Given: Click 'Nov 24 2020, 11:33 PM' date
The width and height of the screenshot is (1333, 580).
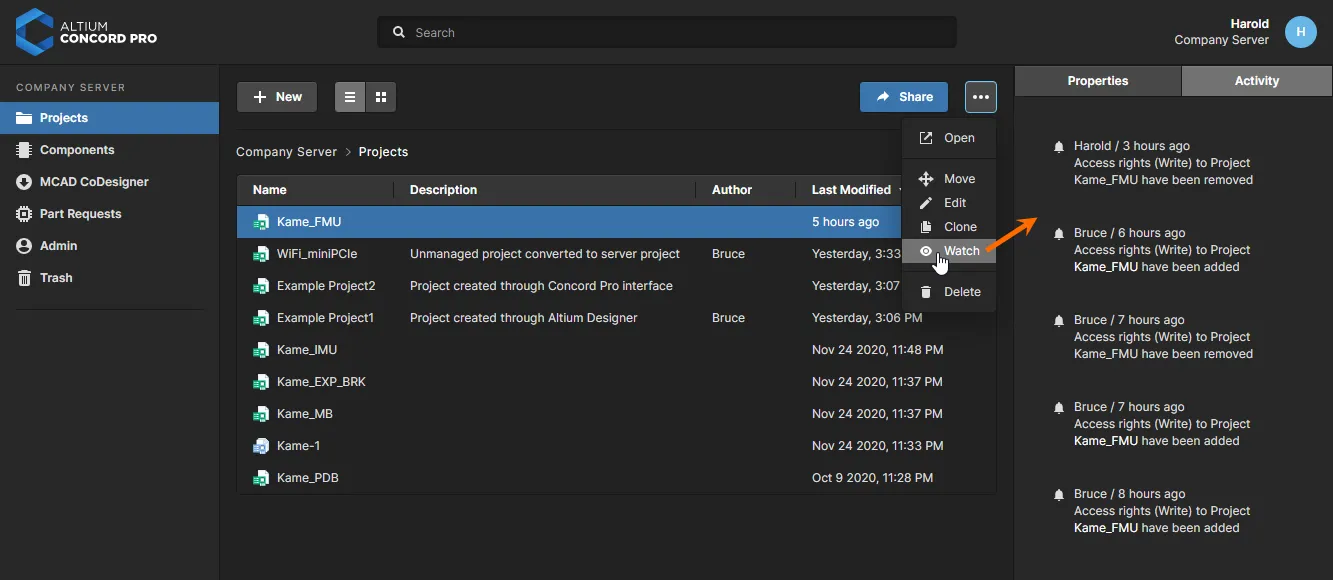Looking at the screenshot, I should 877,446.
